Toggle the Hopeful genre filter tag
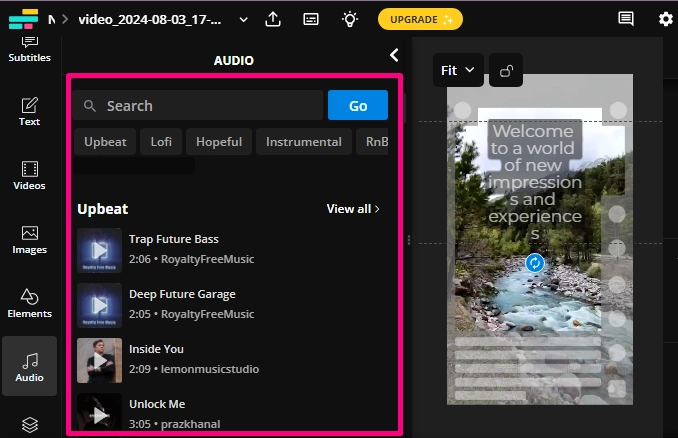Image resolution: width=678 pixels, height=438 pixels. point(219,142)
